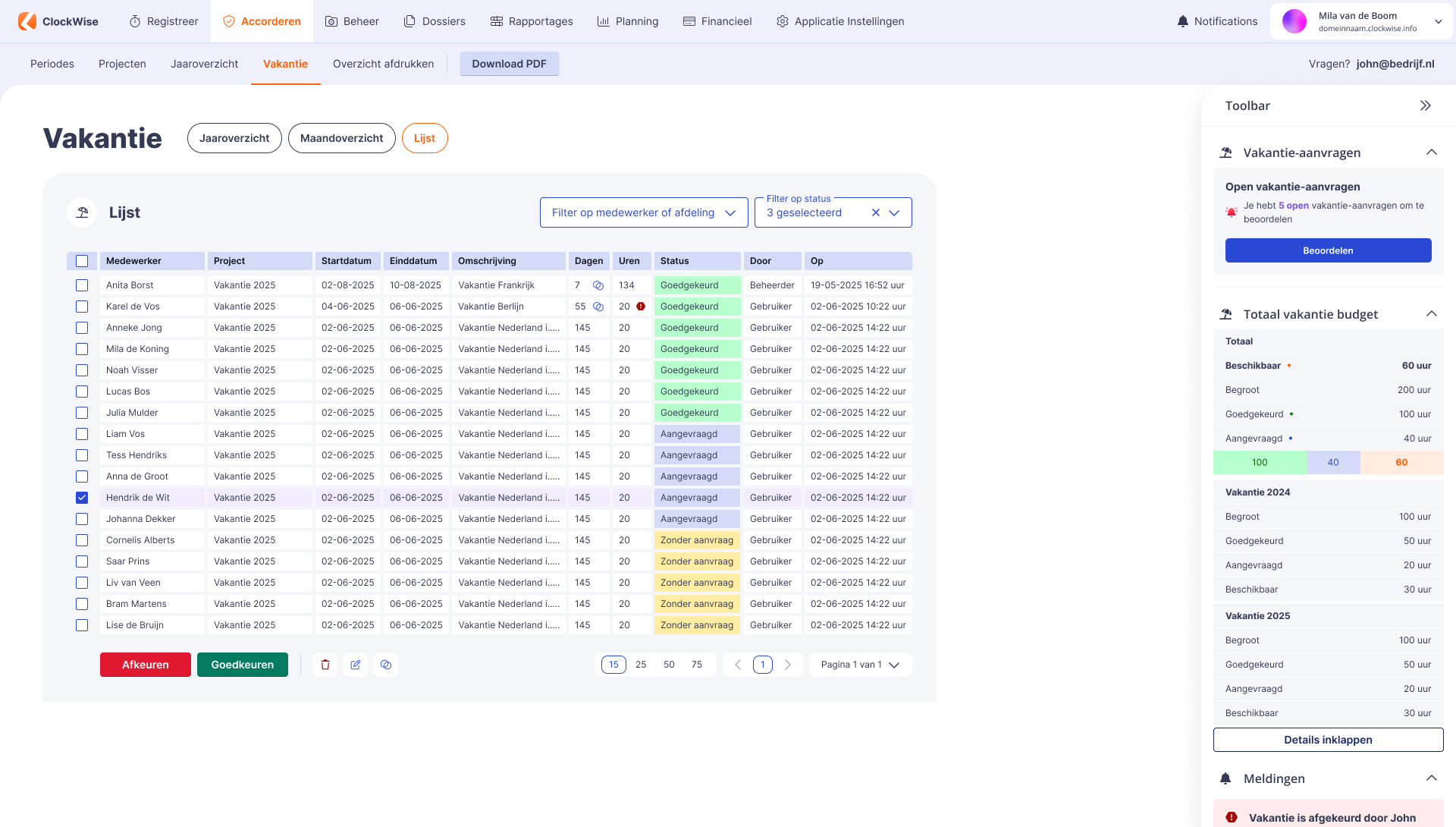
Task: Check the select-all checkbox in table header
Action: [x=82, y=261]
